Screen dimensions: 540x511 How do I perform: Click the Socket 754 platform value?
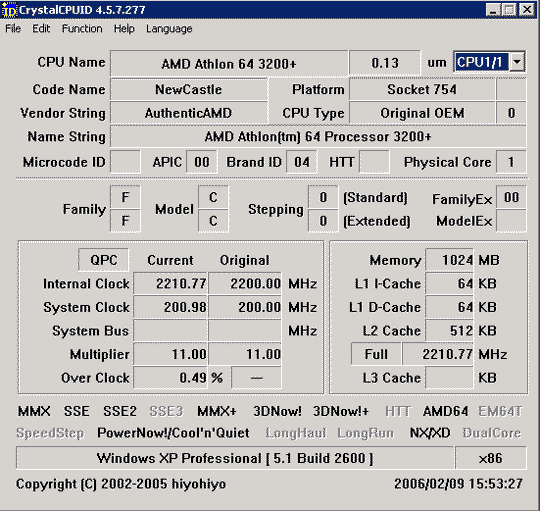[422, 90]
